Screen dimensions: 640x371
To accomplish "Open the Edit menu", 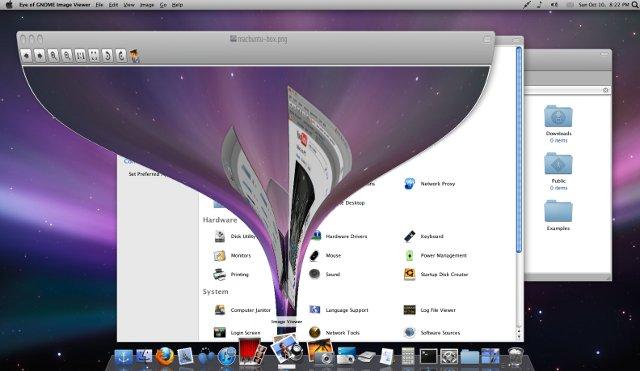I will pos(113,5).
